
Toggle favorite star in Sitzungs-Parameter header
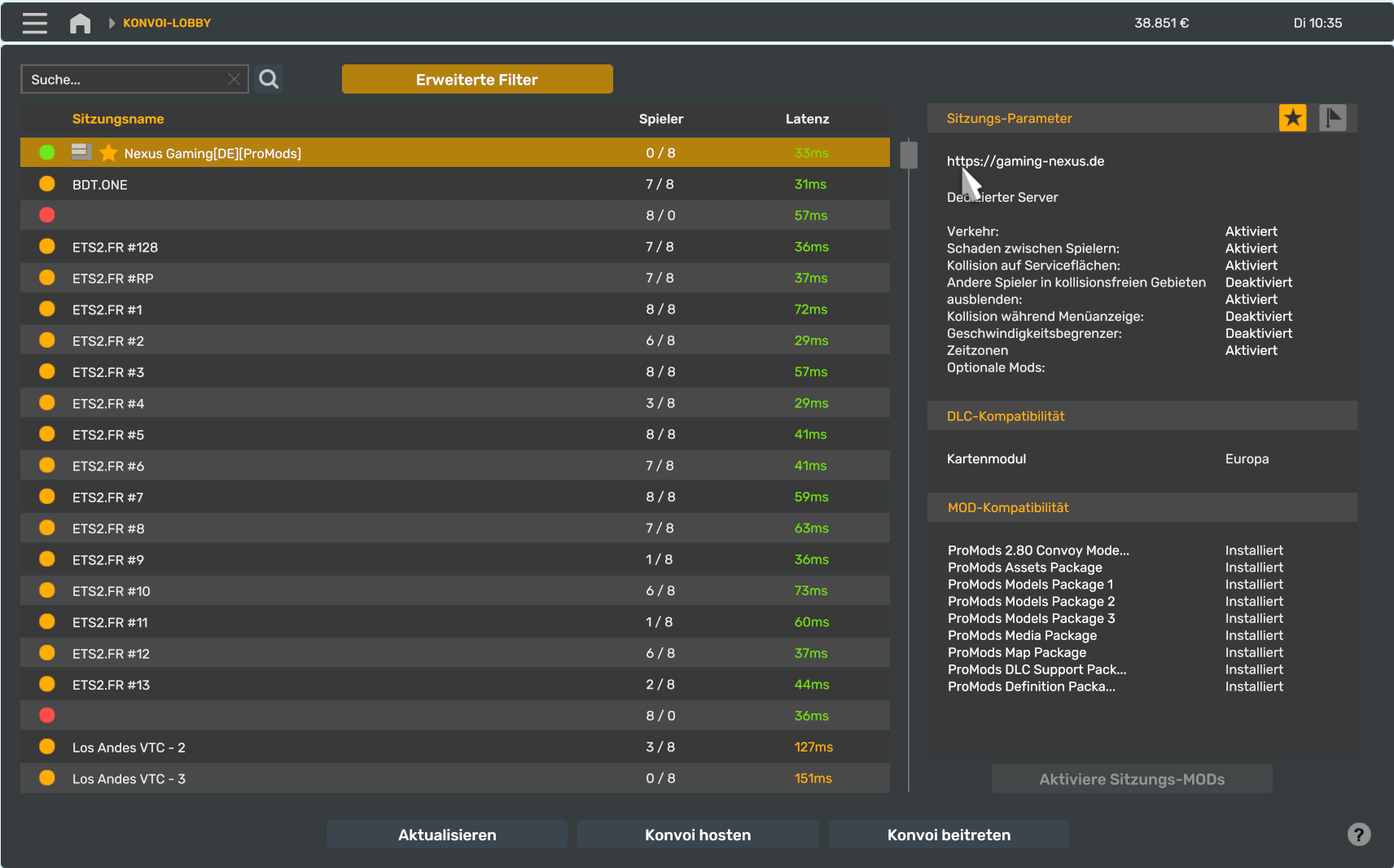pos(1292,118)
